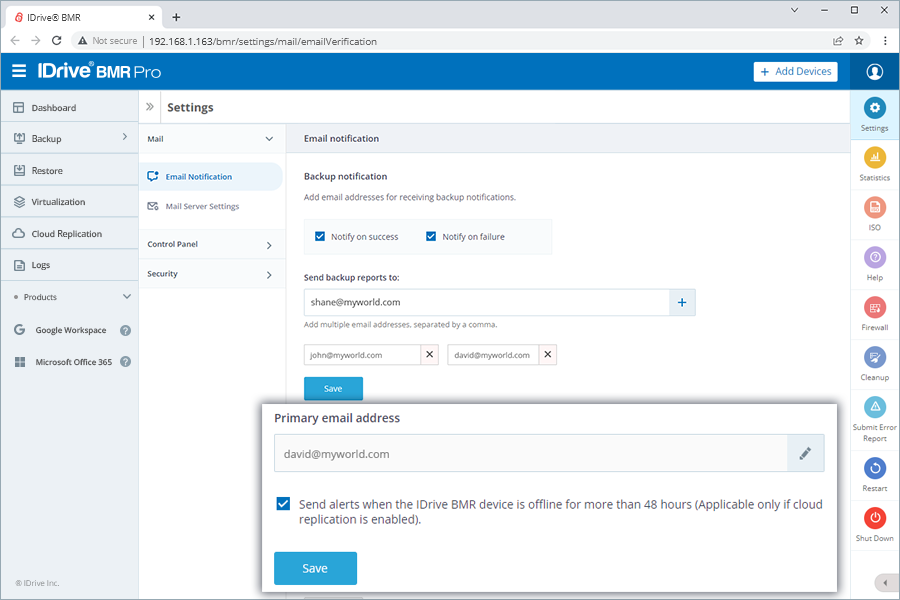Close the IDrive BMR browser tab
This screenshot has height=600, width=900.
[152, 17]
